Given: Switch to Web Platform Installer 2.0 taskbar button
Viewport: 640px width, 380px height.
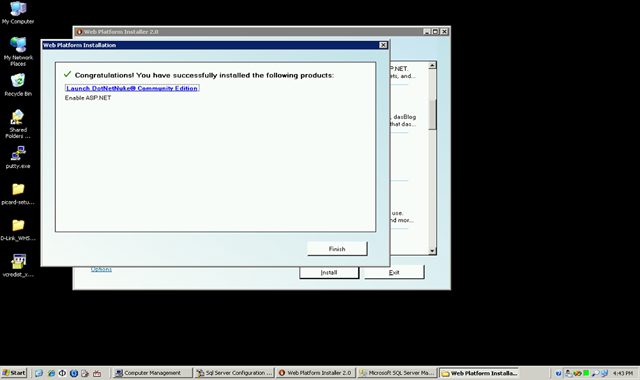Looking at the screenshot, I should (x=316, y=373).
